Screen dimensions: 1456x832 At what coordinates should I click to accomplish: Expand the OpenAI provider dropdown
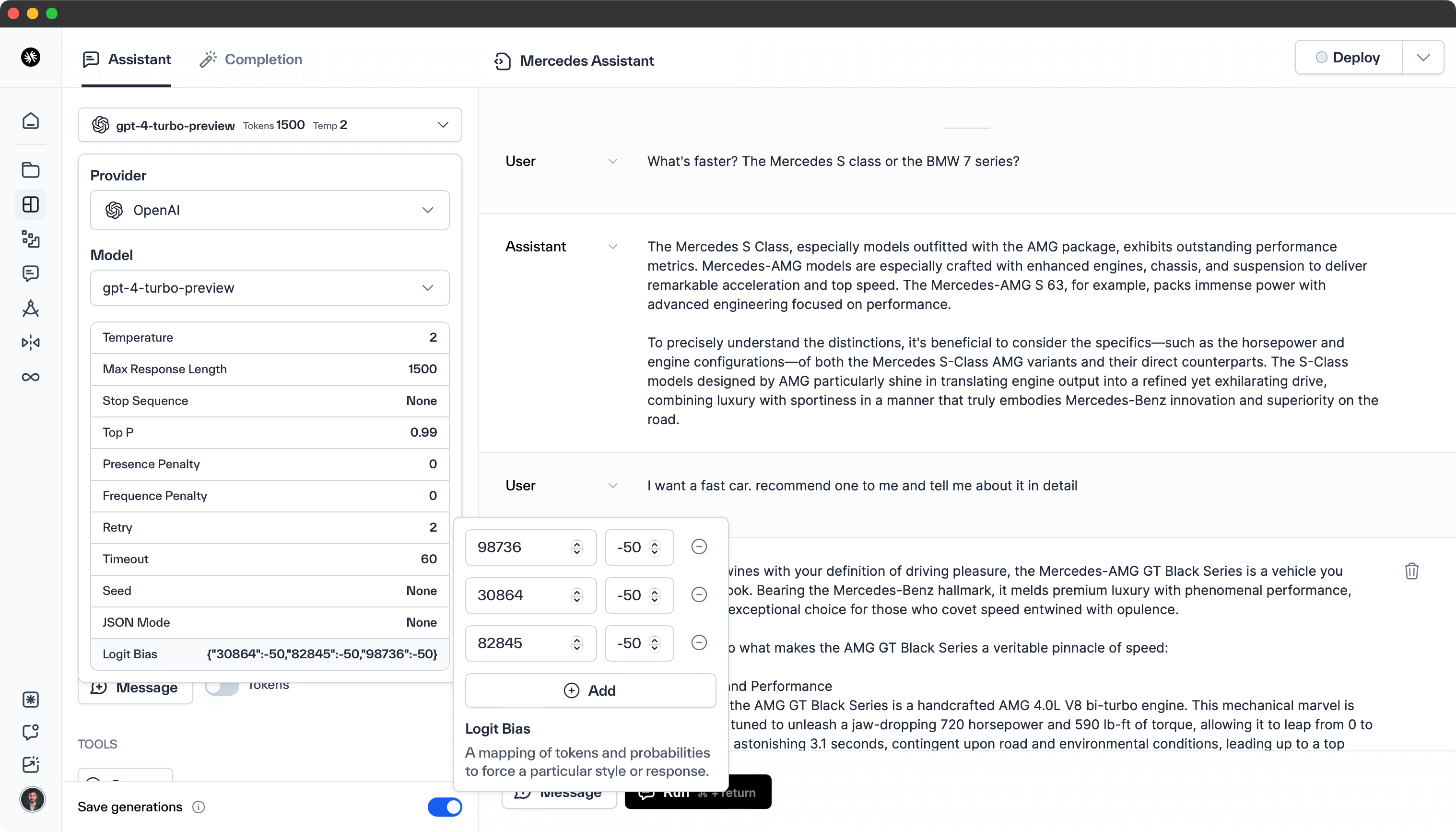coord(270,210)
